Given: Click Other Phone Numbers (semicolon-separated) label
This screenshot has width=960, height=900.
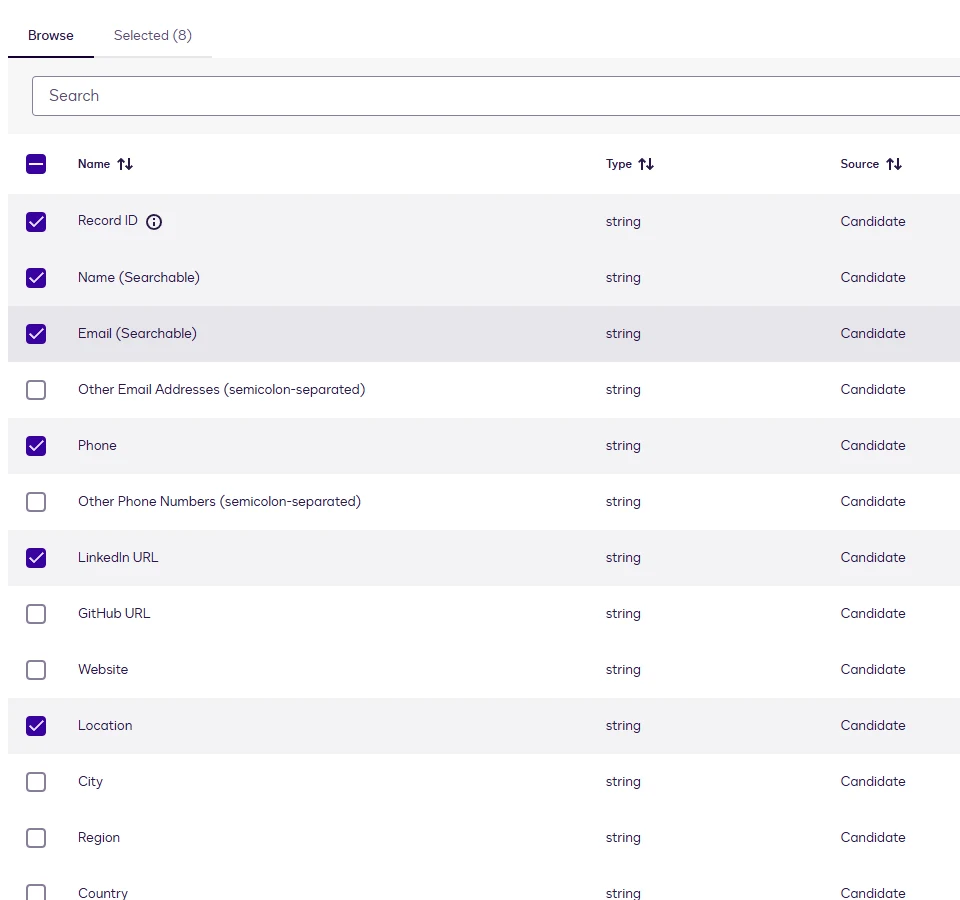Looking at the screenshot, I should pyautogui.click(x=219, y=501).
